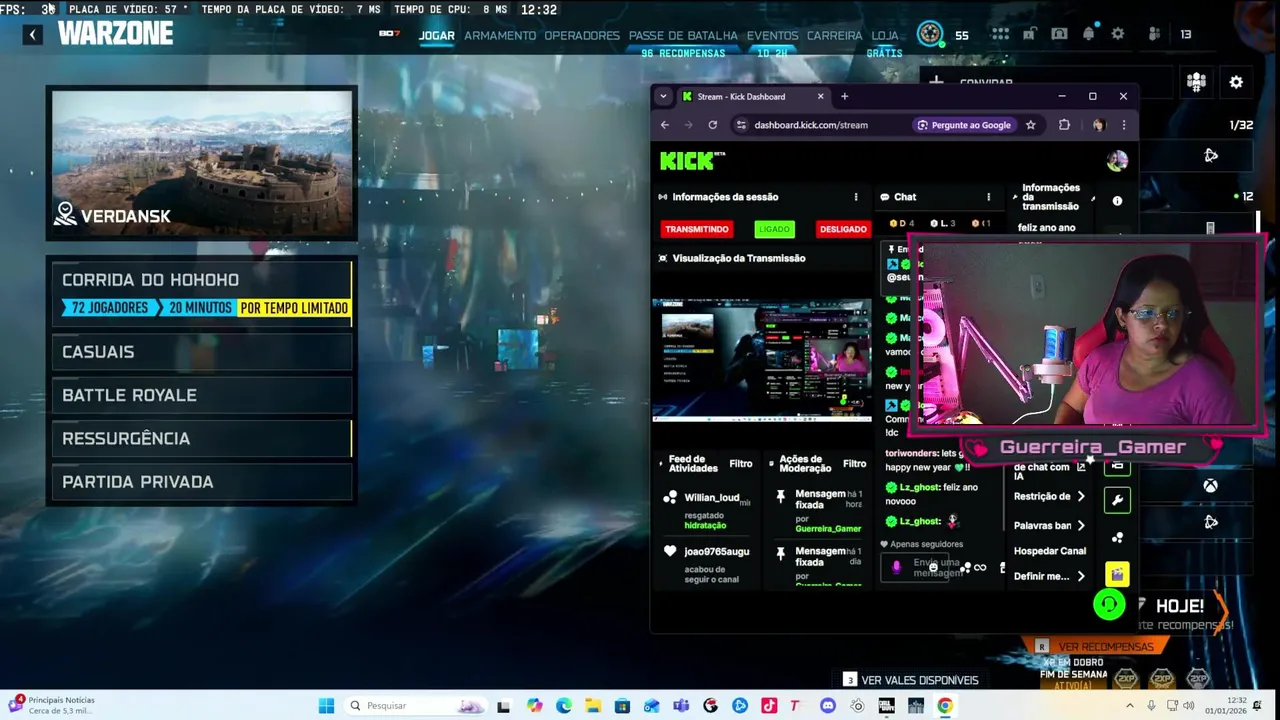This screenshot has height=720, width=1280.
Task: Open the emoji picker in chat input
Action: [x=932, y=567]
